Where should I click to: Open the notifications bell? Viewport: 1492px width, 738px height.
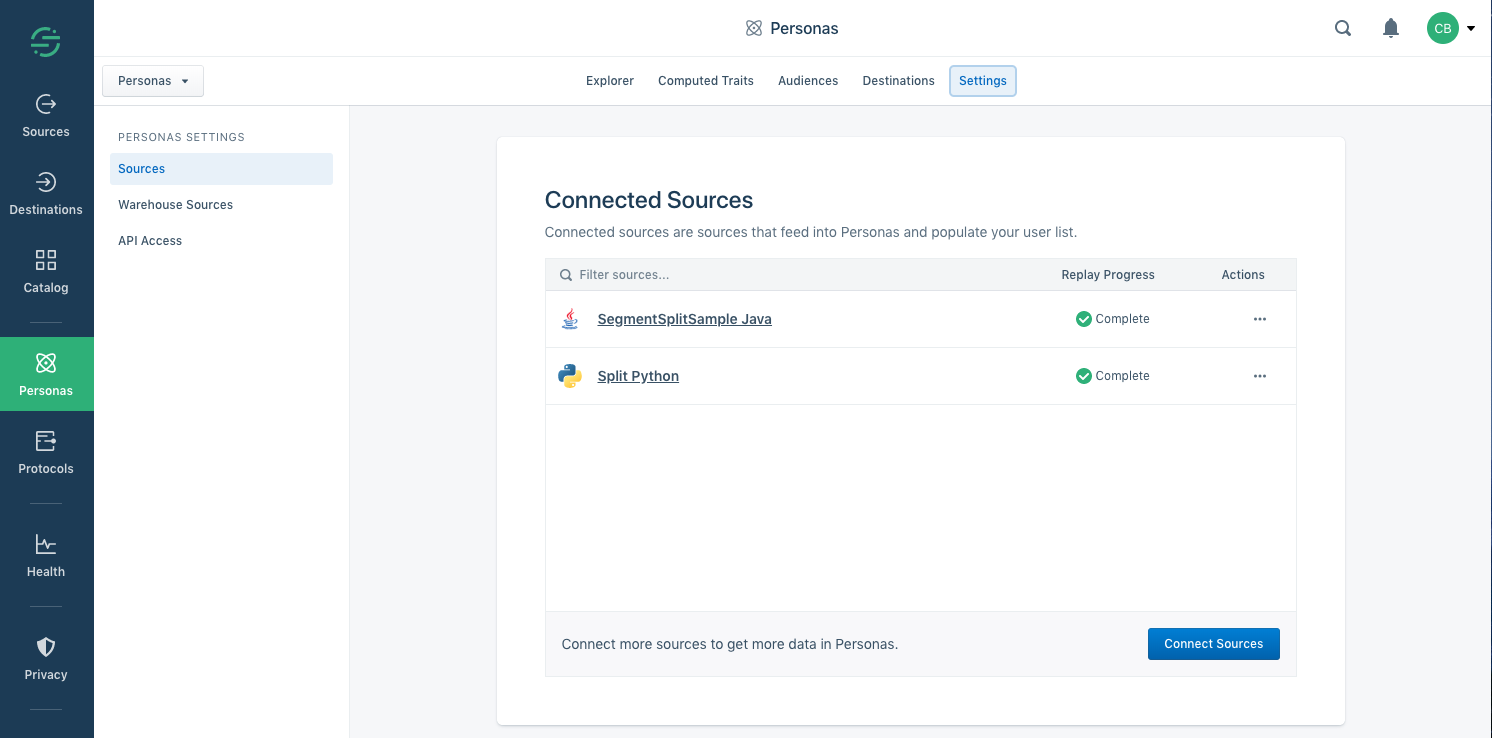tap(1390, 28)
